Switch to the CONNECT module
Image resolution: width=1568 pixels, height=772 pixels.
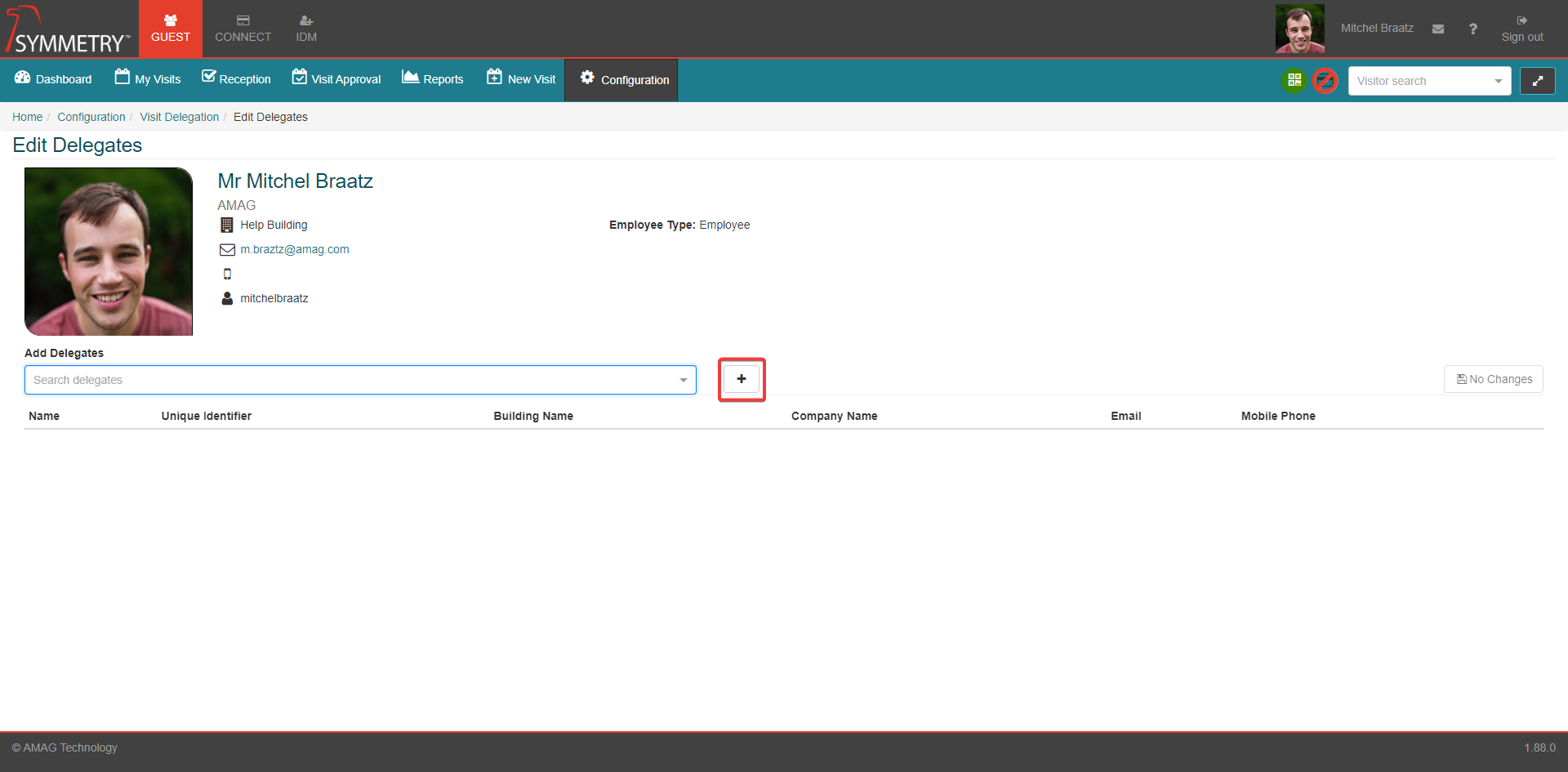coord(243,29)
